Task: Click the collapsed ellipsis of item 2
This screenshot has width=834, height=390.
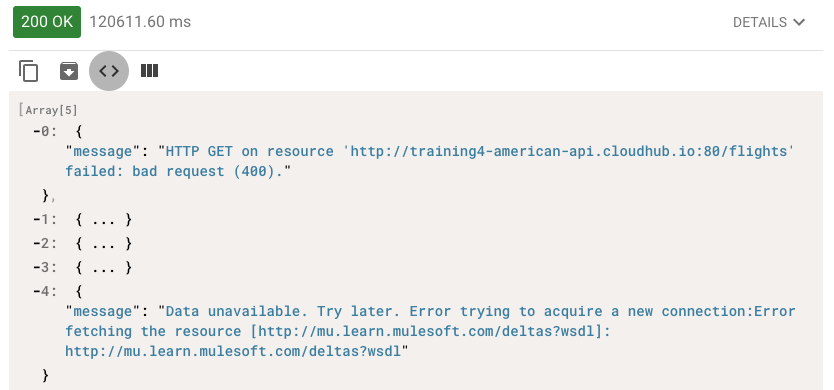Action: 104,244
